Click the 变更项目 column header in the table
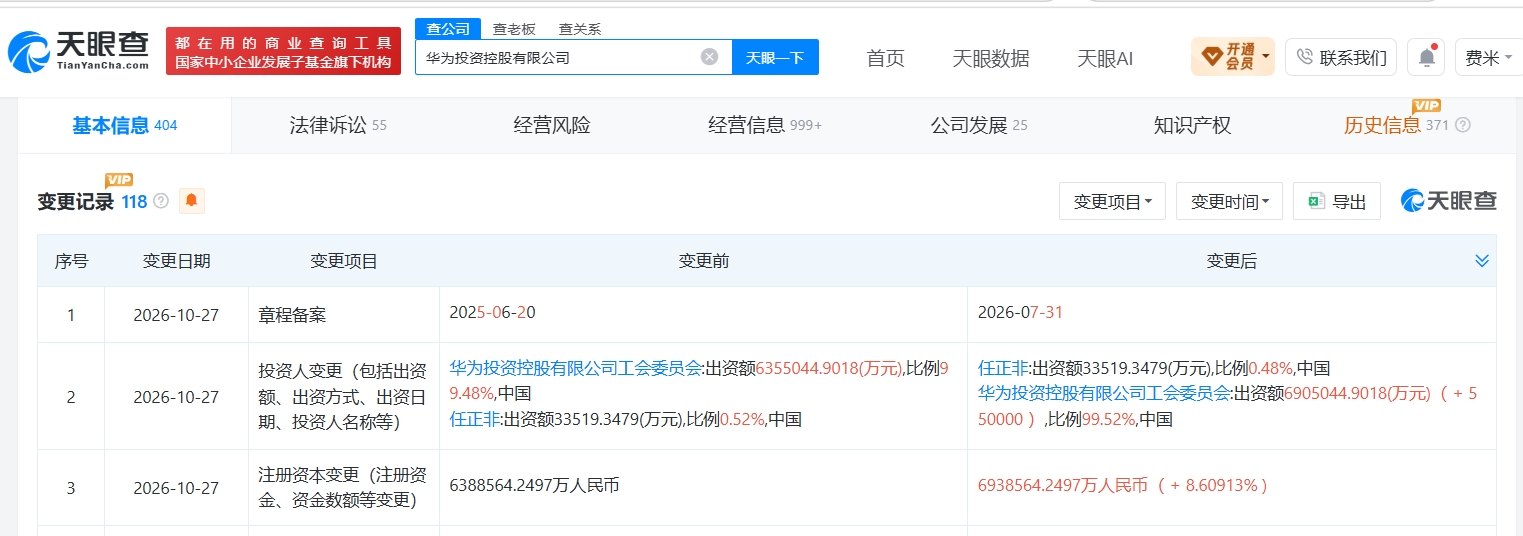 coord(343,261)
